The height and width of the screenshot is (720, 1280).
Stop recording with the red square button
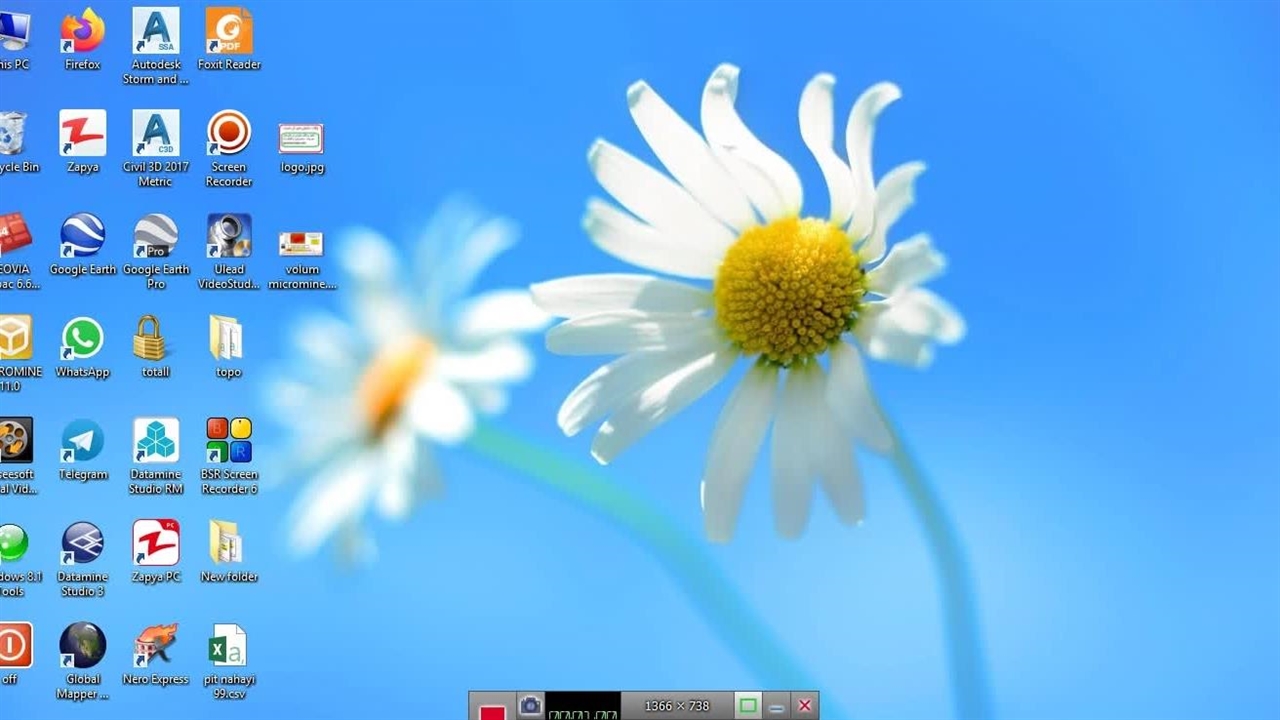pos(492,710)
